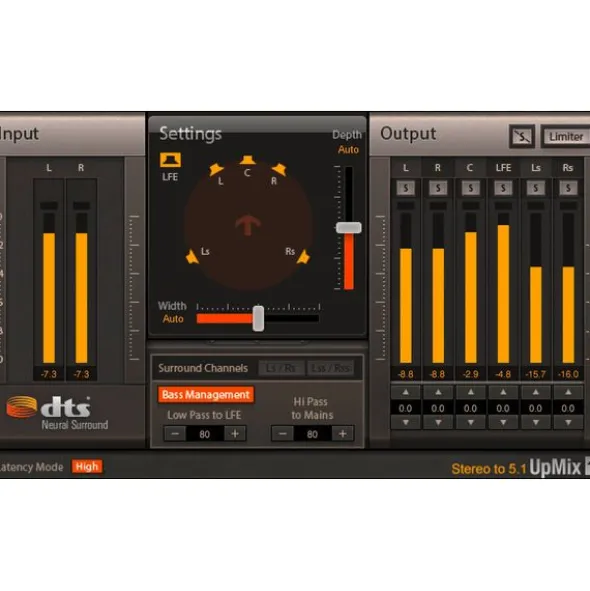Solo the L output channel
Image resolution: width=590 pixels, height=591 pixels.
click(406, 188)
